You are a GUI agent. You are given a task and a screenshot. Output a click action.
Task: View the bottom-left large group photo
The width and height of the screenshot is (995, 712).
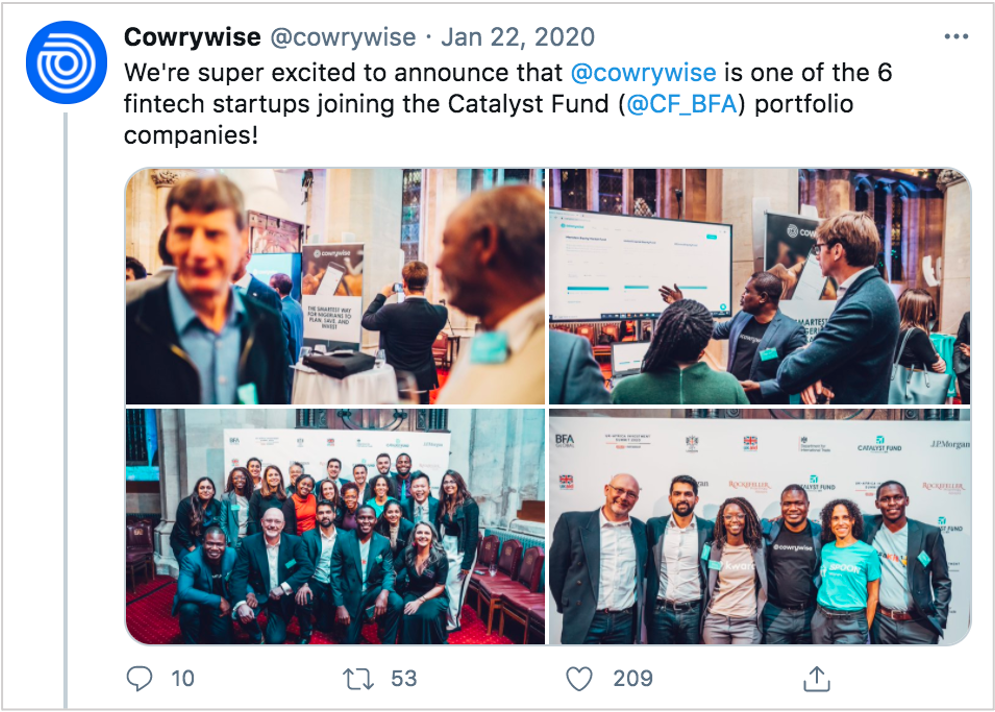[335, 527]
